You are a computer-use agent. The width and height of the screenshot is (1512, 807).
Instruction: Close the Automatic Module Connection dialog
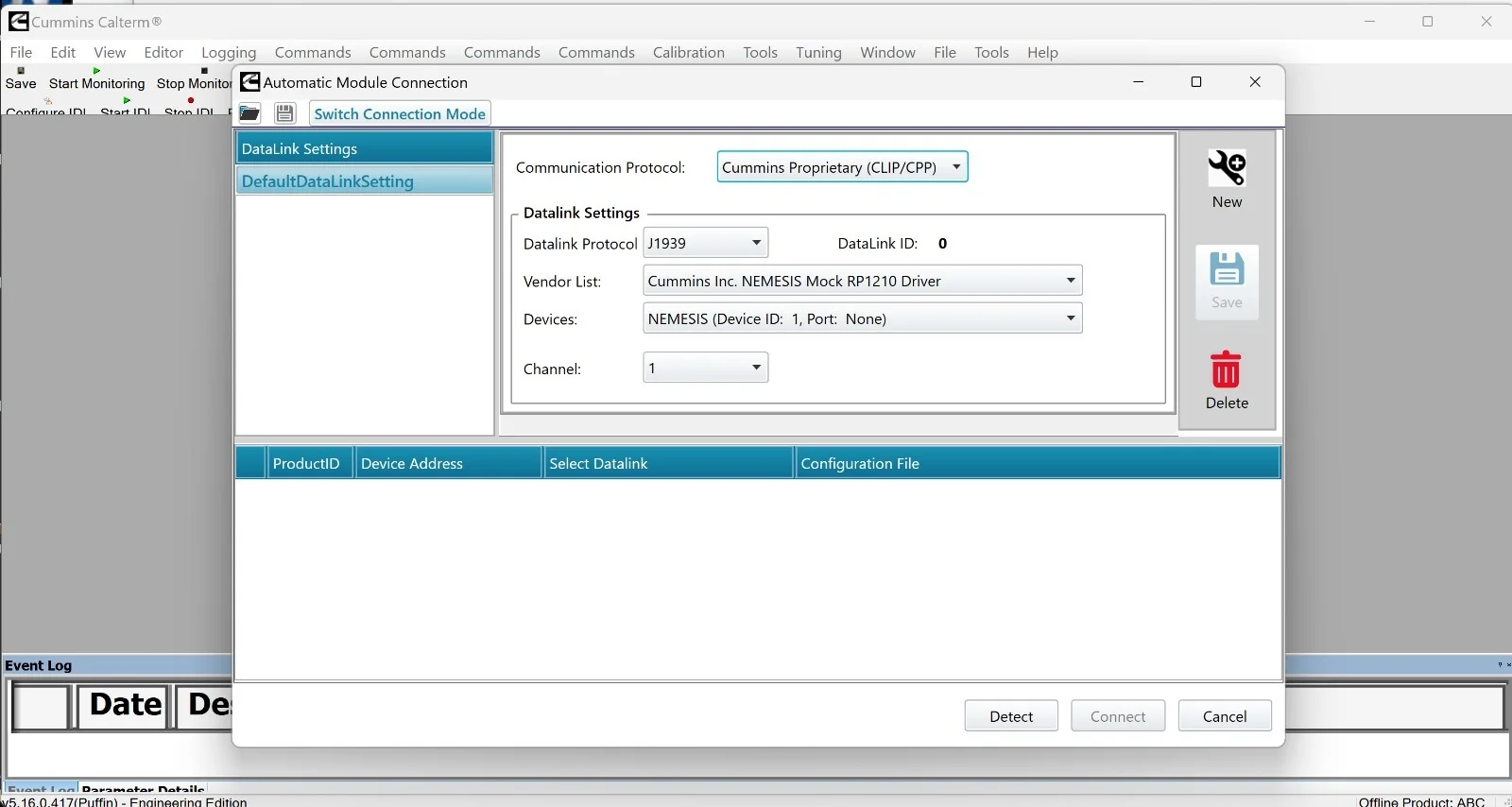[1255, 82]
